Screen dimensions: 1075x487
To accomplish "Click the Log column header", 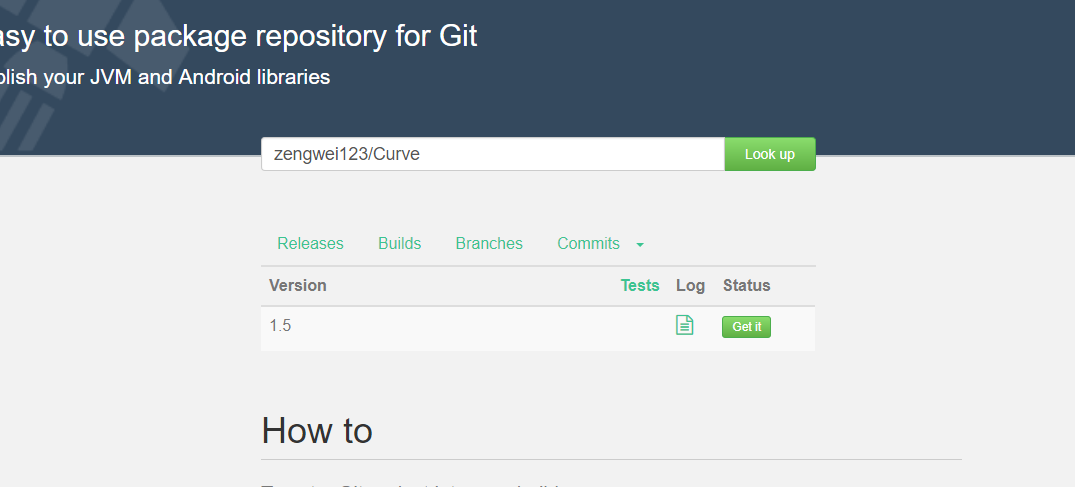I will point(690,286).
